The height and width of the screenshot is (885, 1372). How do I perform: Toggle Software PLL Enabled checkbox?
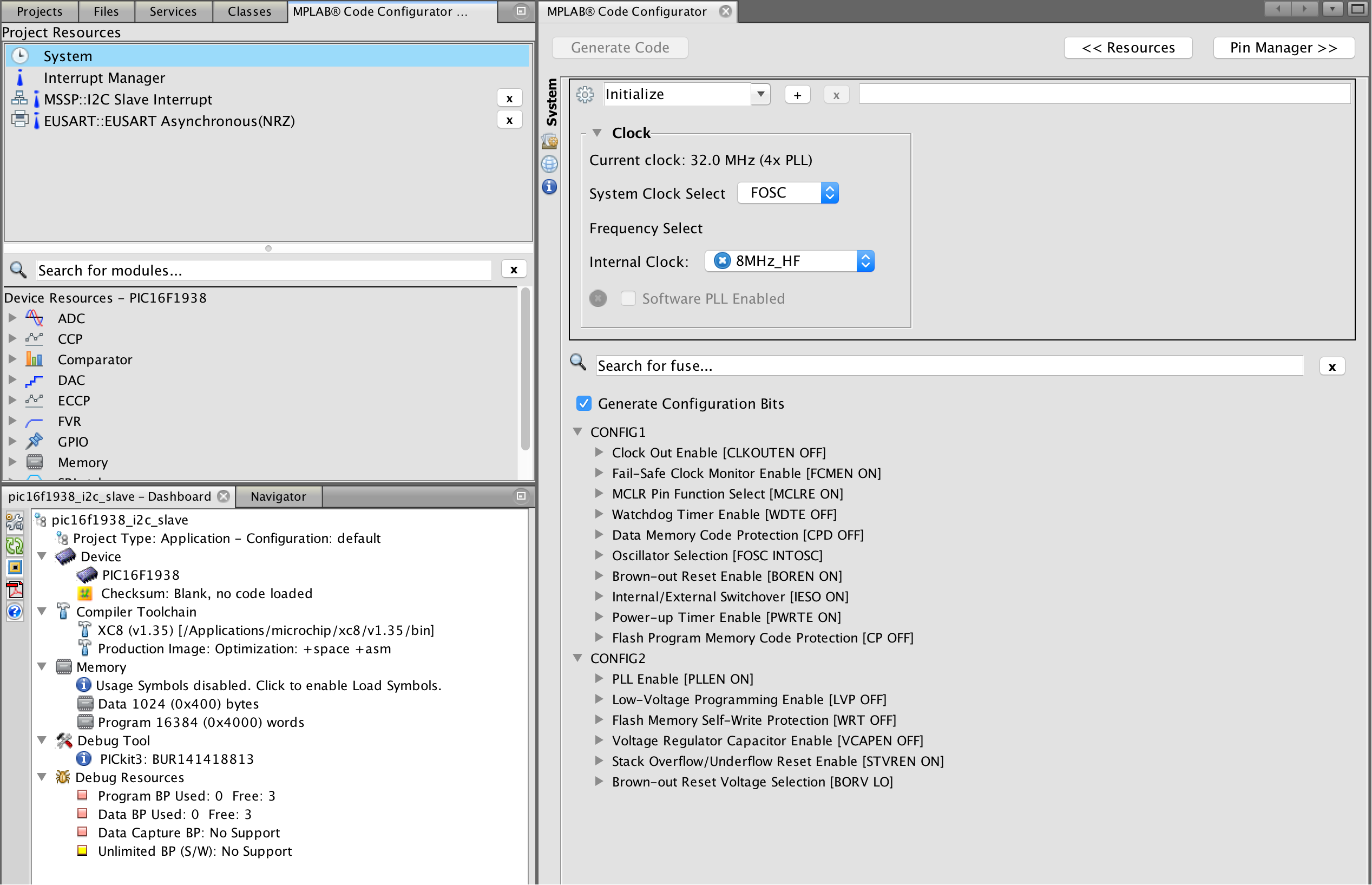coord(628,298)
